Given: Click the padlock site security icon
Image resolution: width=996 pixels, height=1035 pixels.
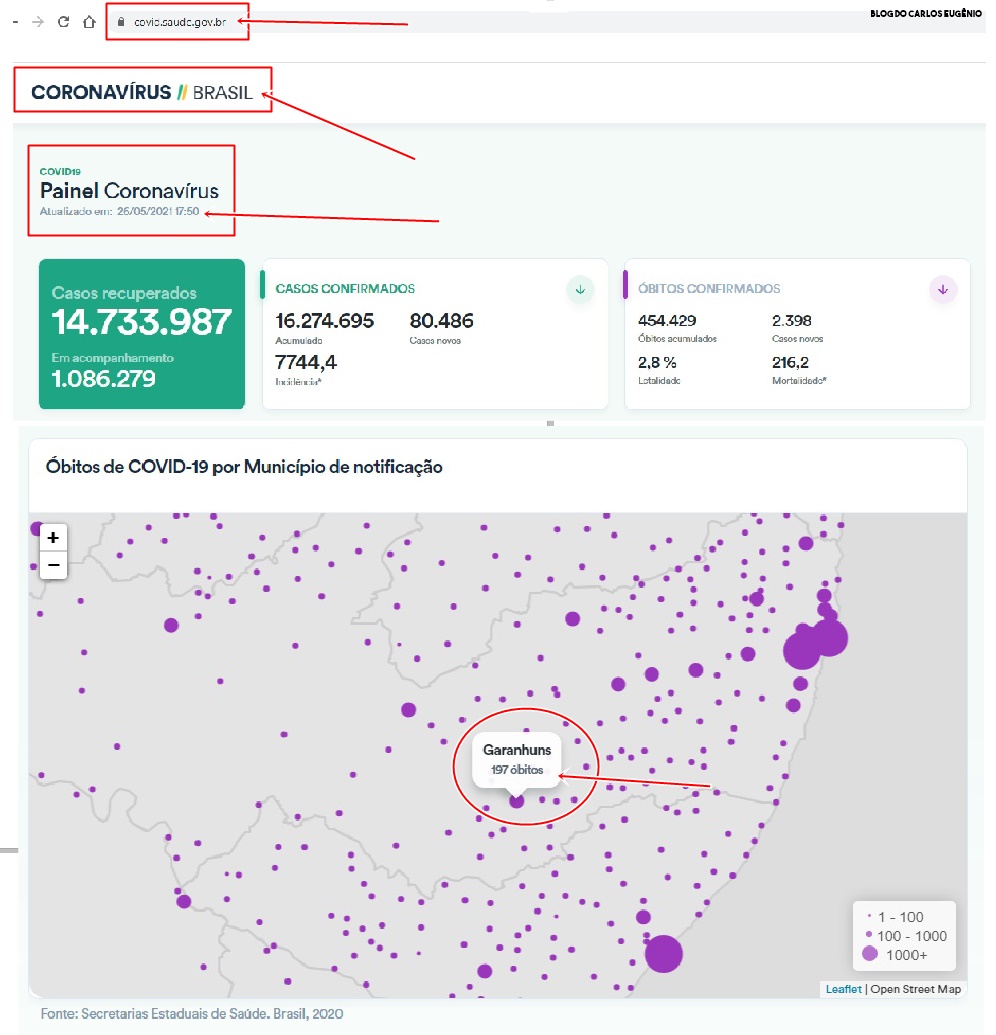Looking at the screenshot, I should click(x=121, y=21).
